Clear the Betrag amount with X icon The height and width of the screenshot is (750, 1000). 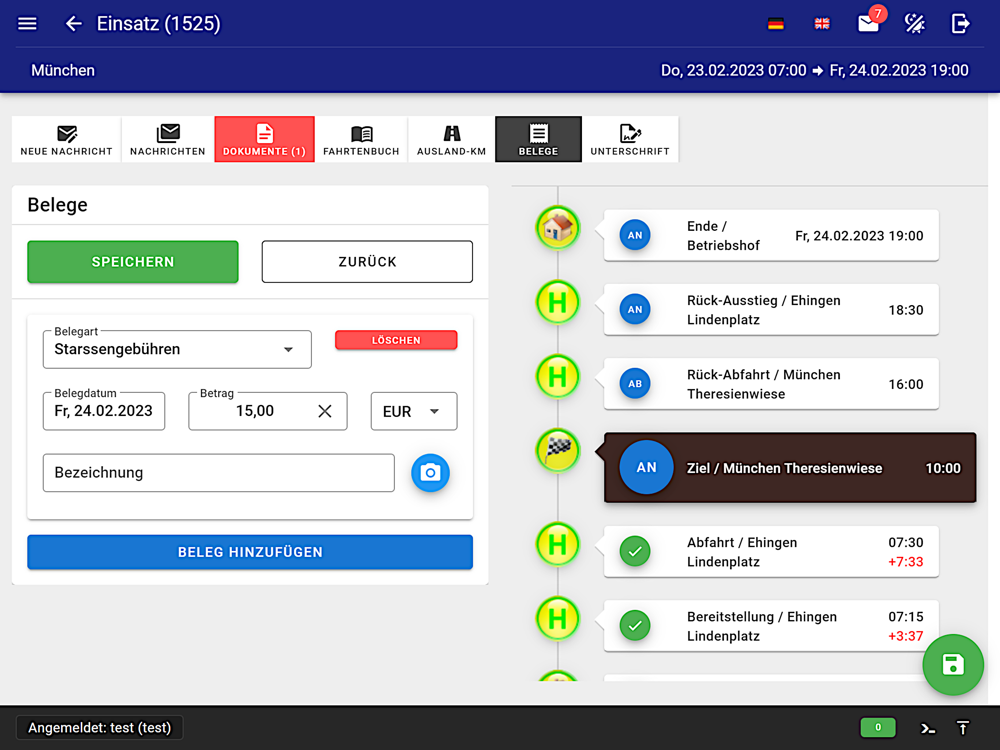324,411
